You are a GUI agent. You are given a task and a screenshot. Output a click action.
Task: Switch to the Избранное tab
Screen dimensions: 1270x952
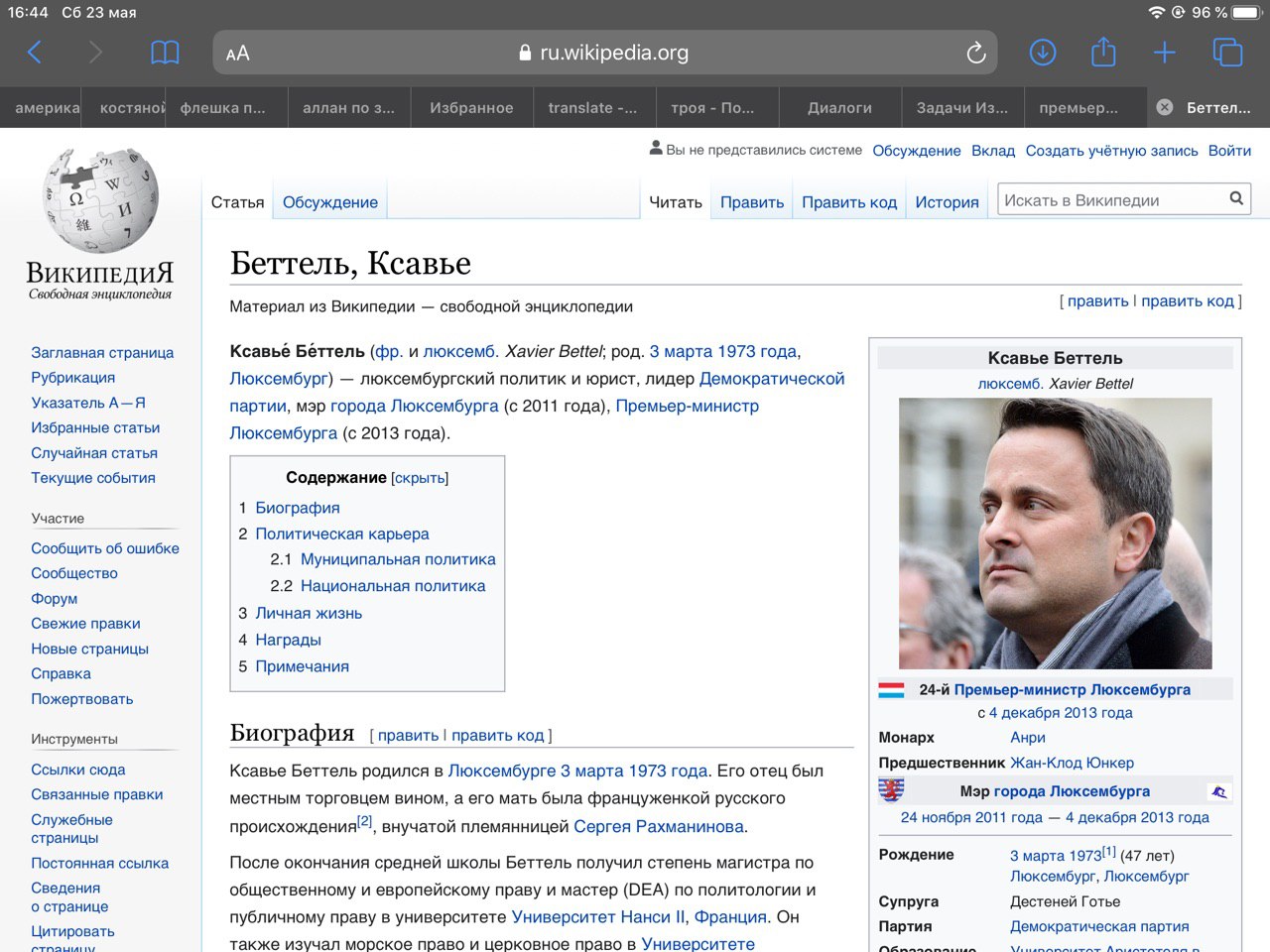(x=471, y=107)
